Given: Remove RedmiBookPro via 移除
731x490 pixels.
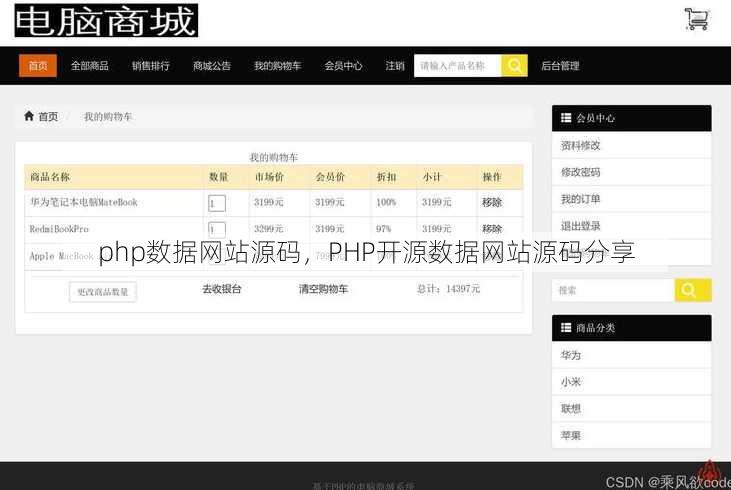Looking at the screenshot, I should coord(492,229).
